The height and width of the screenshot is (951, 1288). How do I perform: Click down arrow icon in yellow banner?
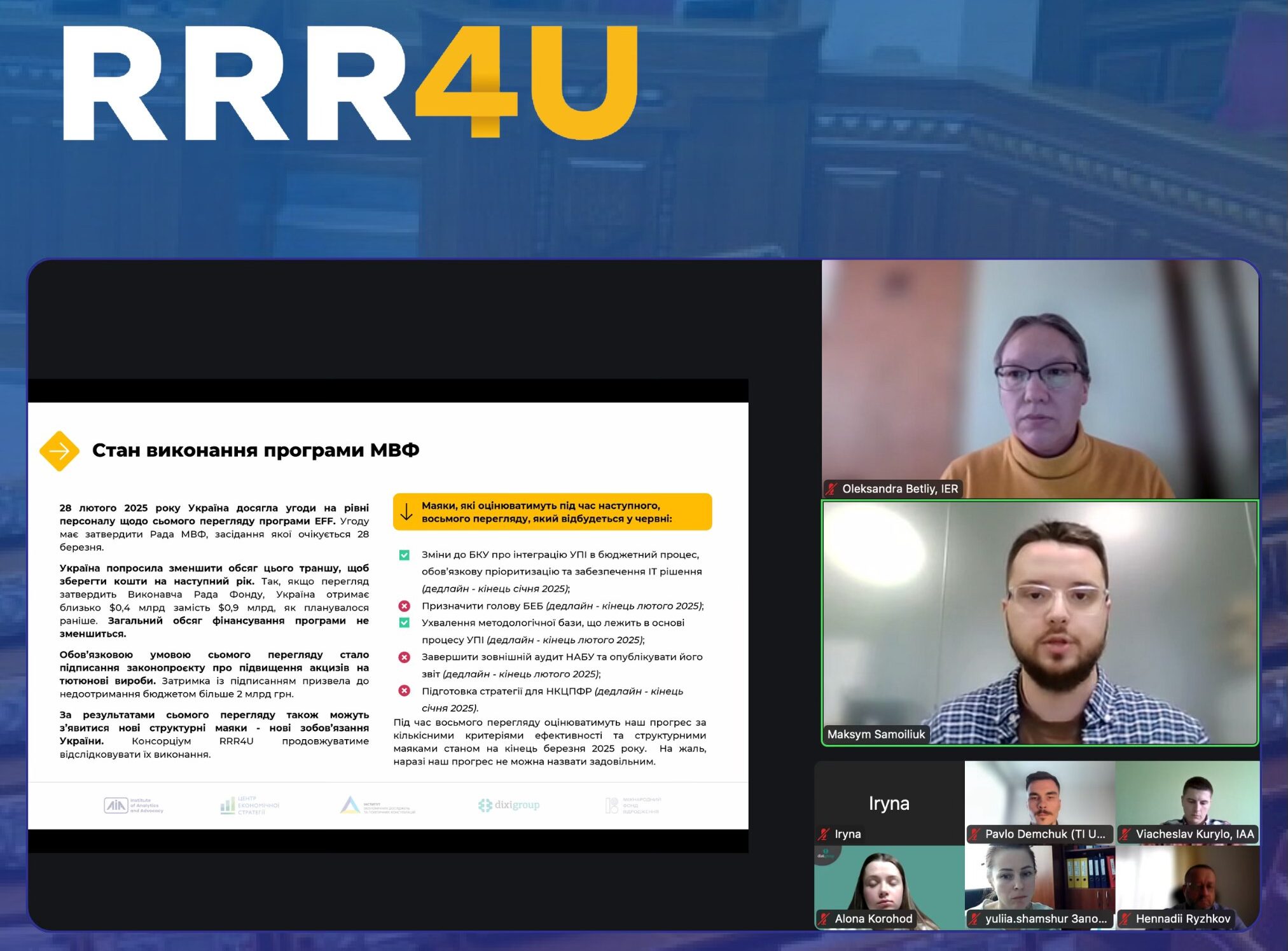click(x=406, y=512)
